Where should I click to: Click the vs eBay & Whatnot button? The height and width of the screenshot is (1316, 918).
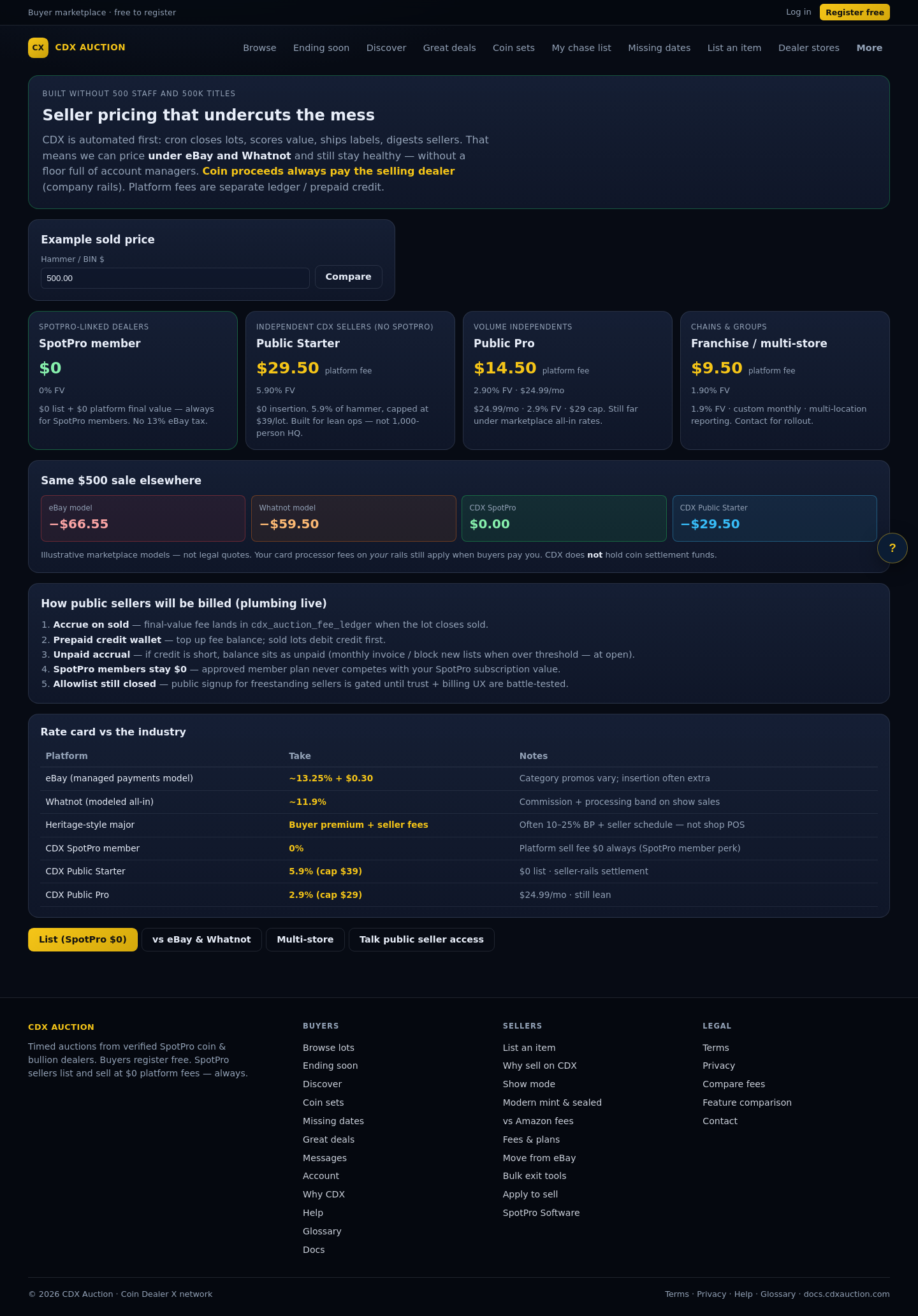pos(201,939)
